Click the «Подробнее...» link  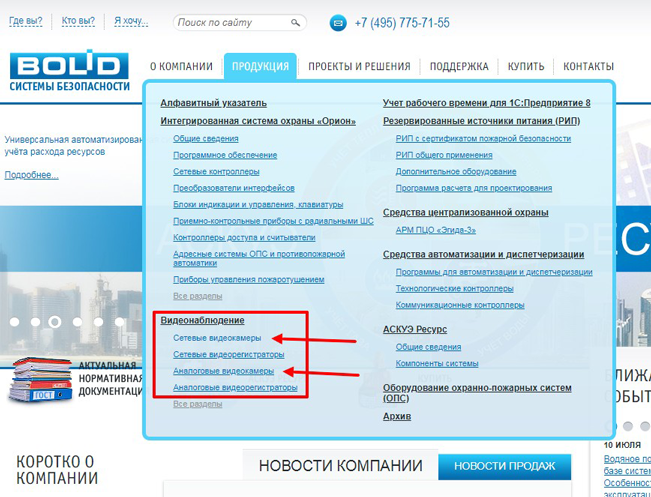point(31,175)
